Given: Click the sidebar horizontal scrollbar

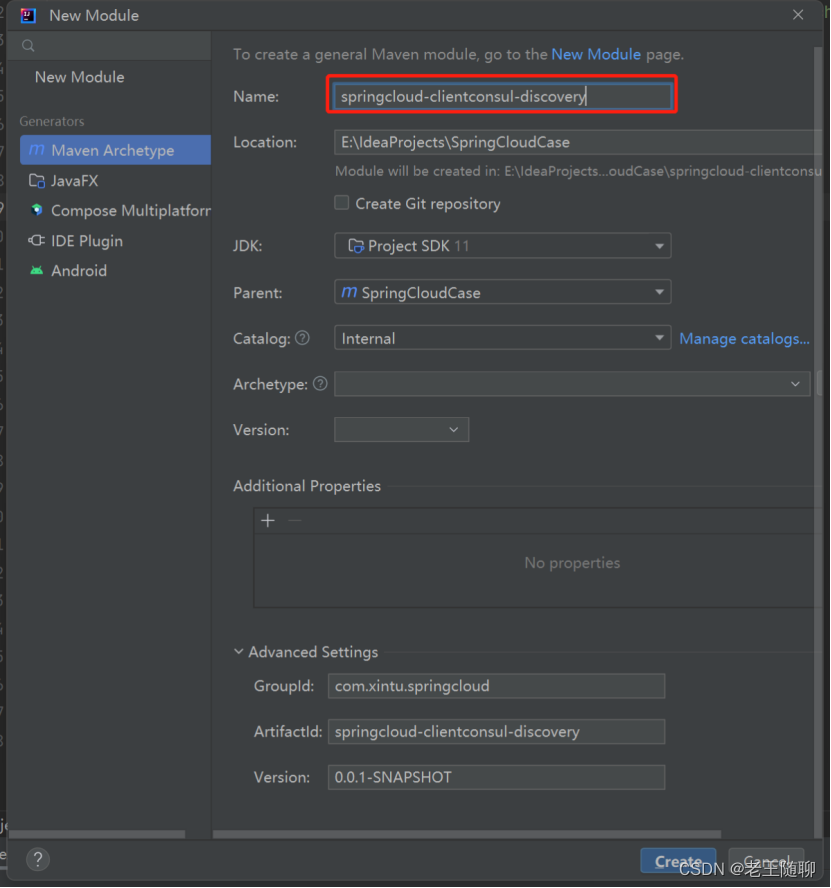Looking at the screenshot, I should pyautogui.click(x=97, y=834).
